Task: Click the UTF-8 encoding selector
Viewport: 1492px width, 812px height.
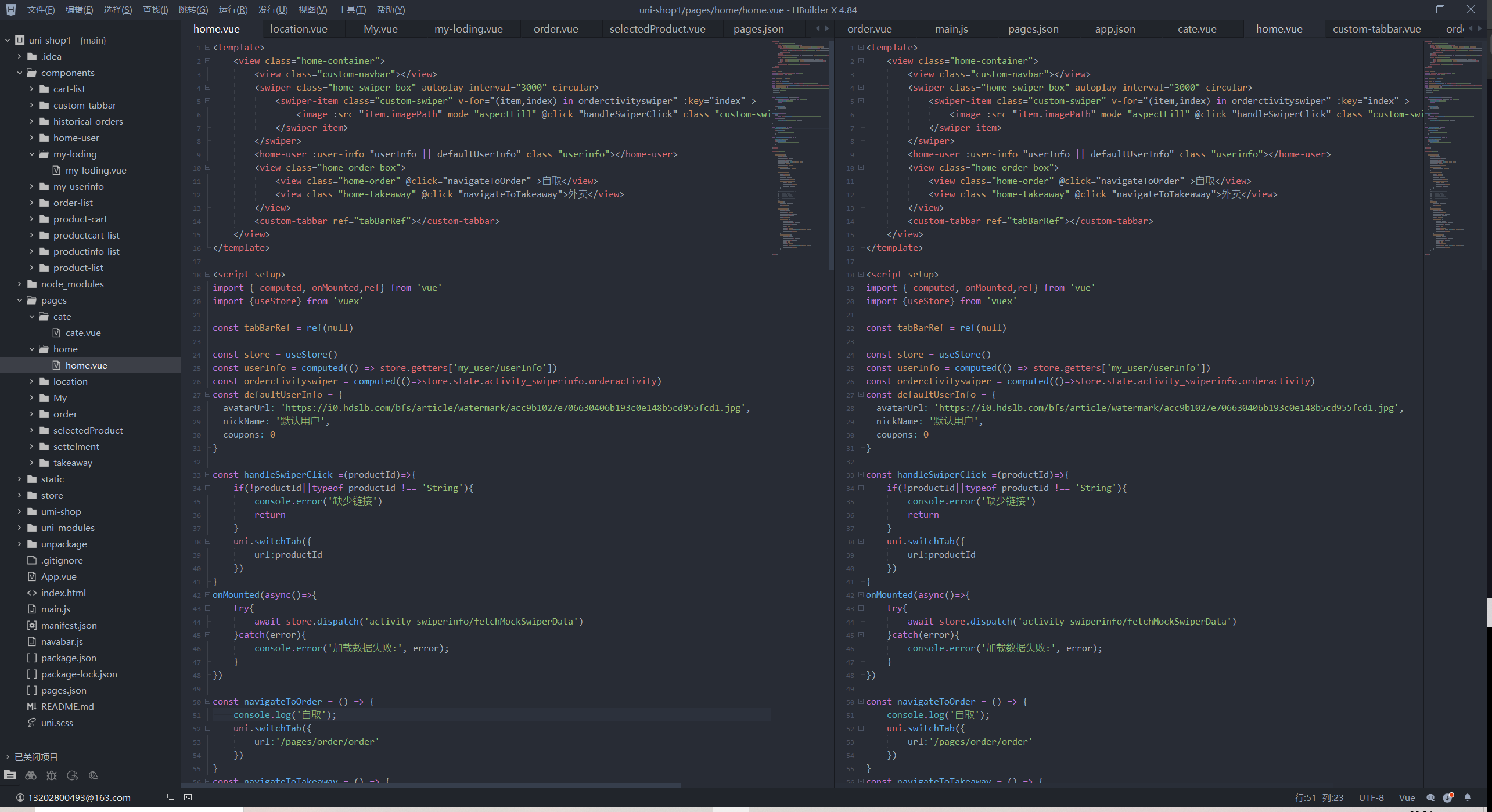Action: 1371,797
